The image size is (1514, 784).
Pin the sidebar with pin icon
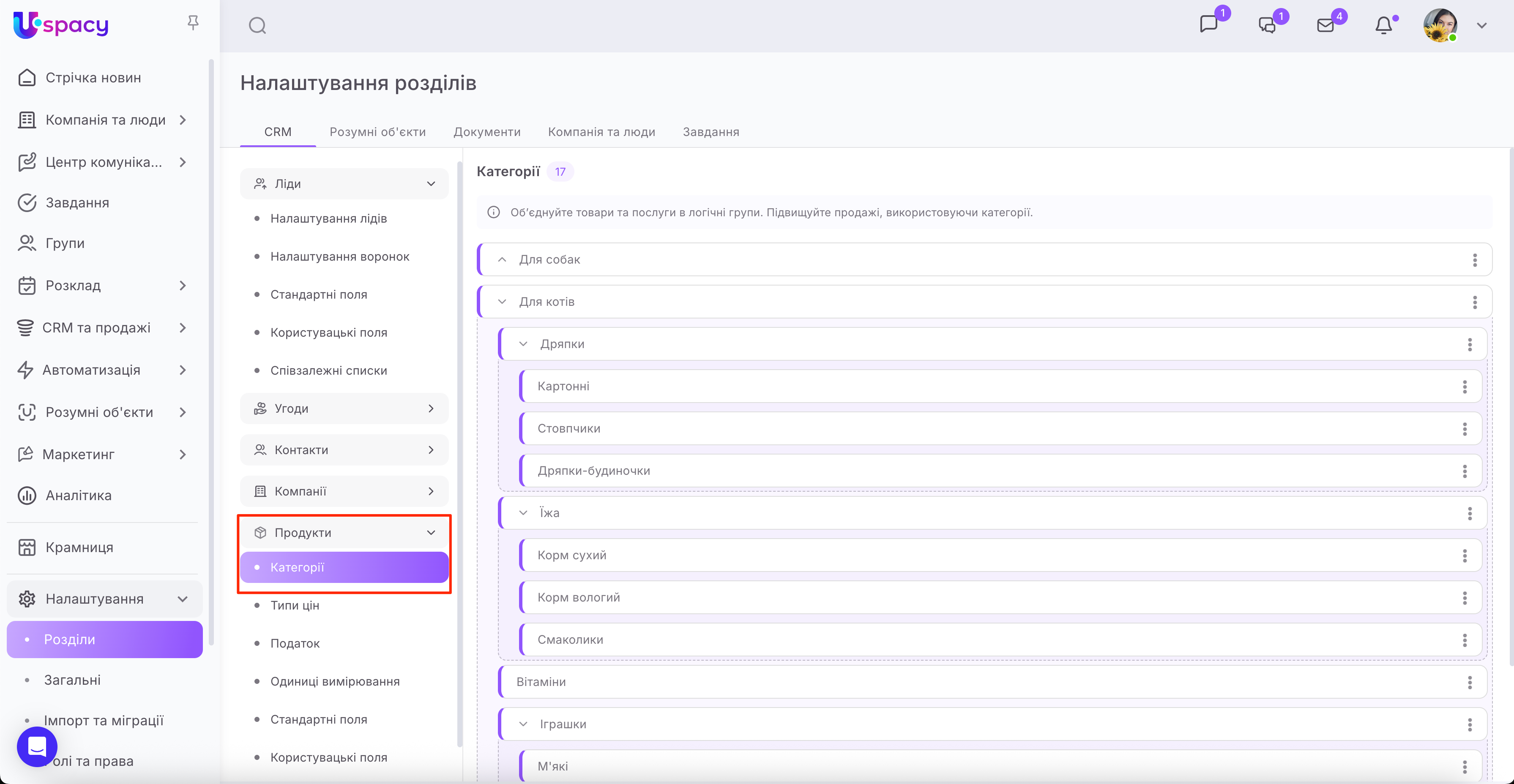pos(193,23)
